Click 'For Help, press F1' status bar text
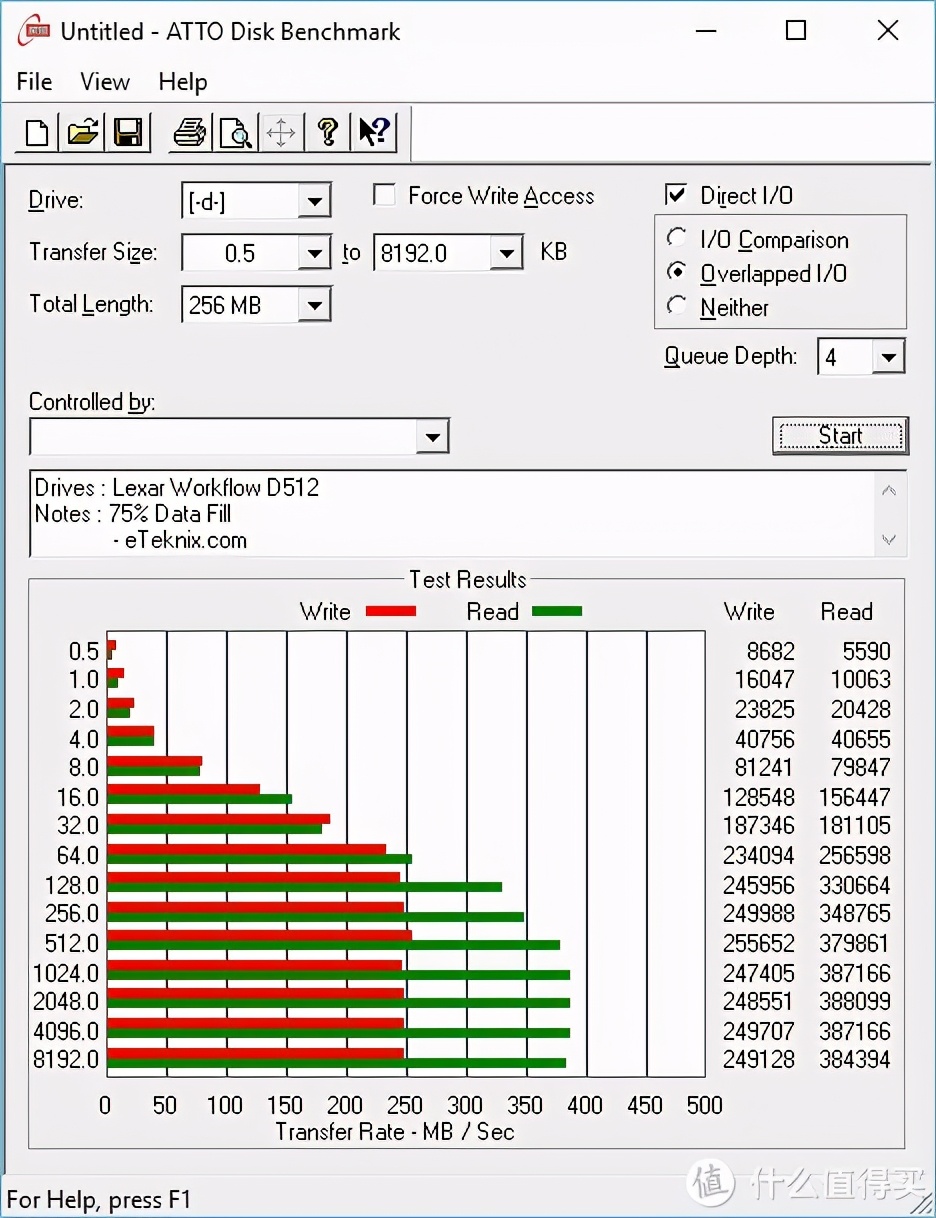 point(98,1199)
